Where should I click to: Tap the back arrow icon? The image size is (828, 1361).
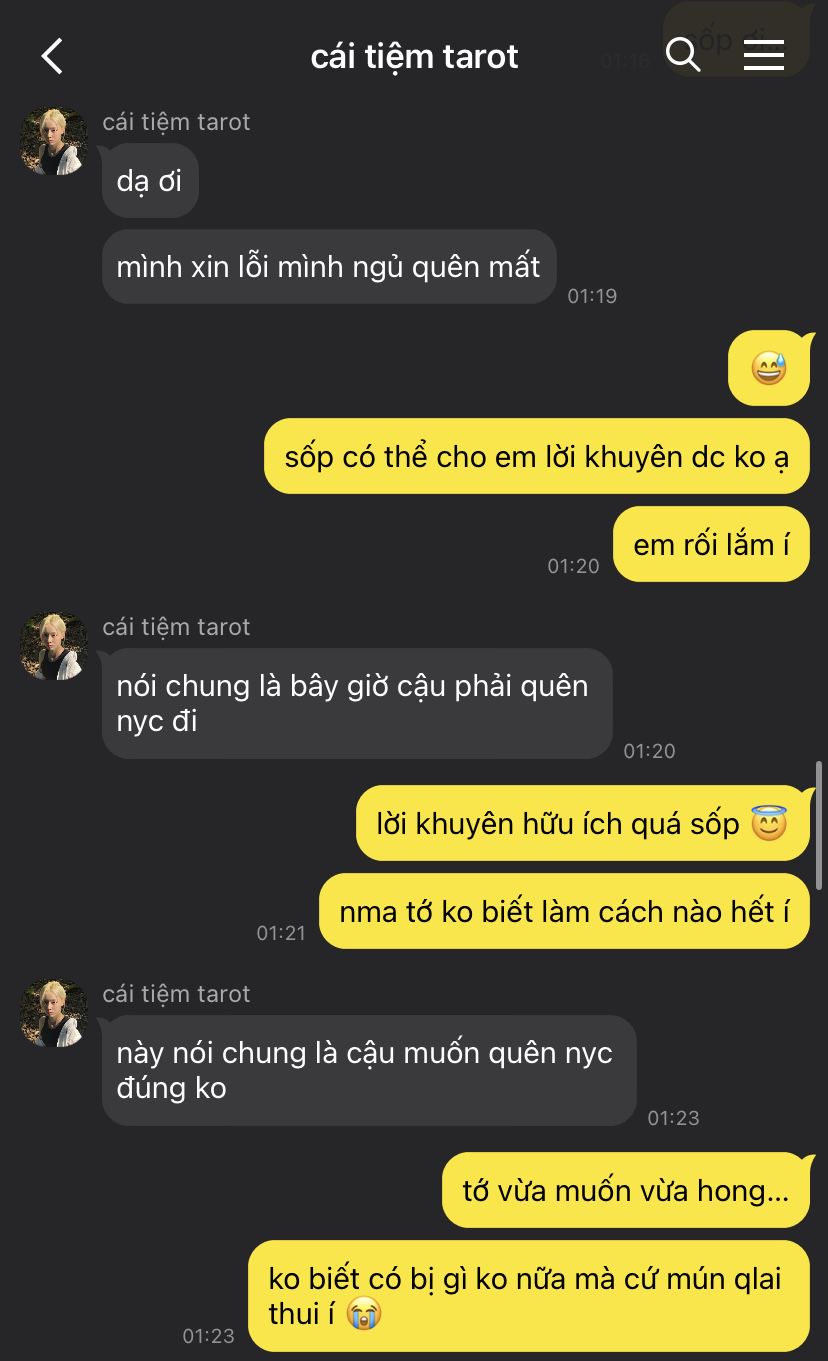tap(52, 56)
